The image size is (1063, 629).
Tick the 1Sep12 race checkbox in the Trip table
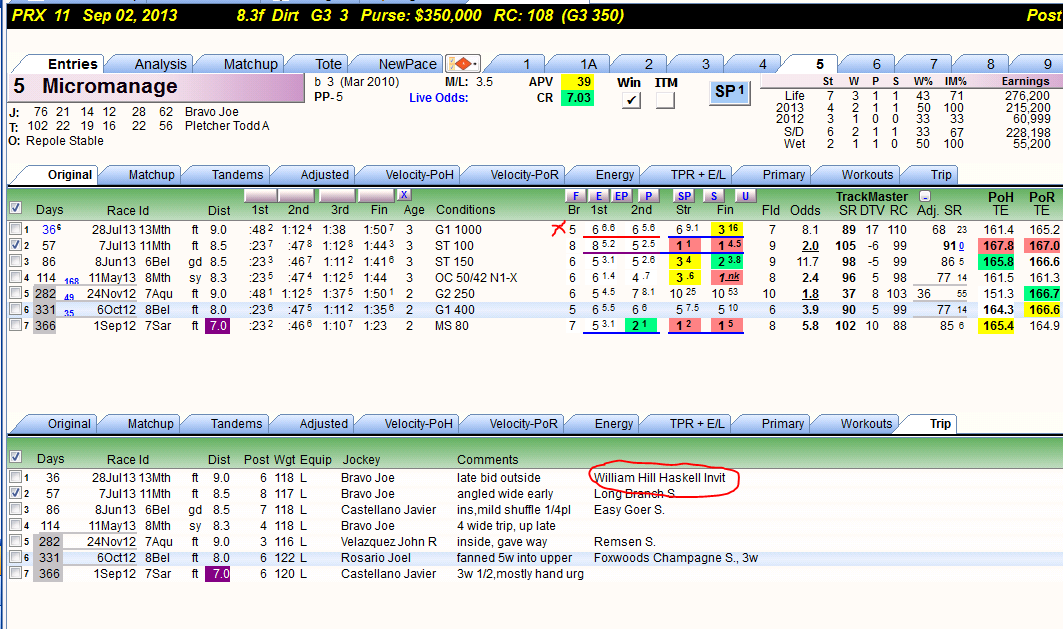[16, 573]
